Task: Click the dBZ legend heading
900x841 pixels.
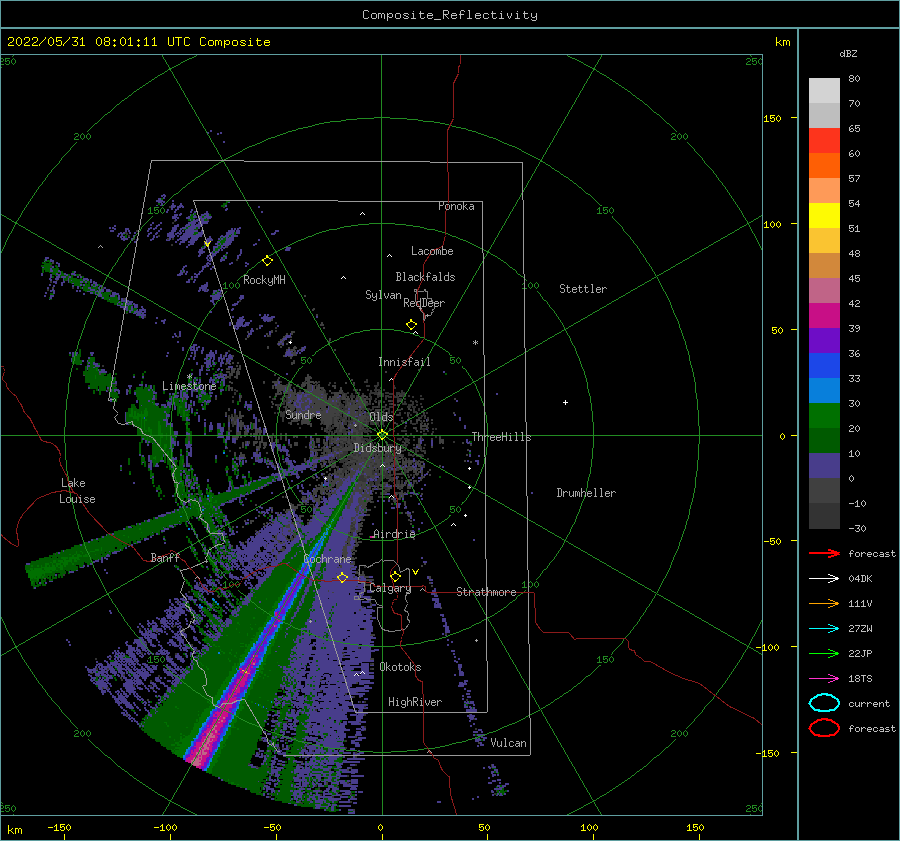Action: point(848,53)
